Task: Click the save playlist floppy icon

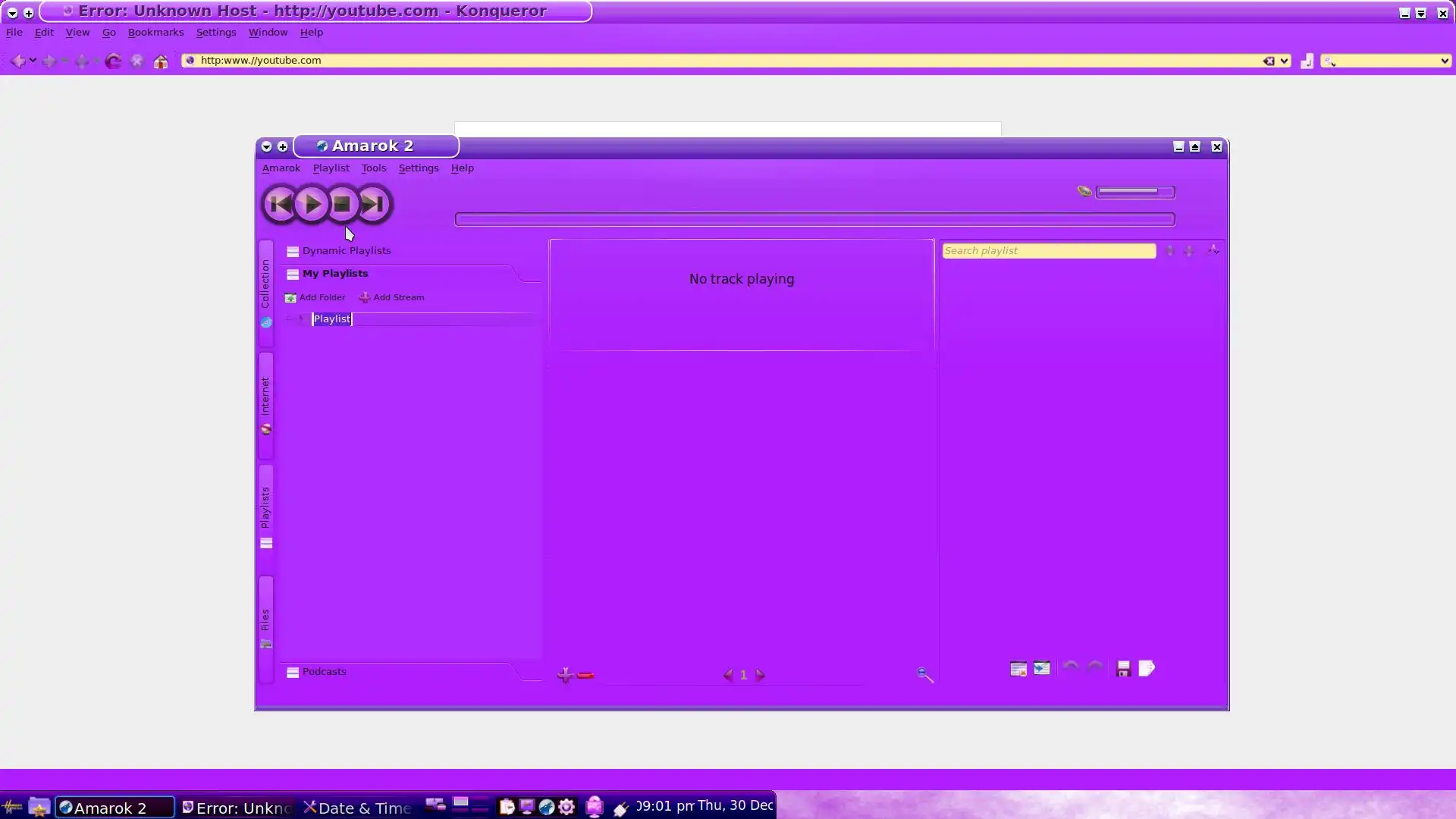Action: click(1123, 669)
